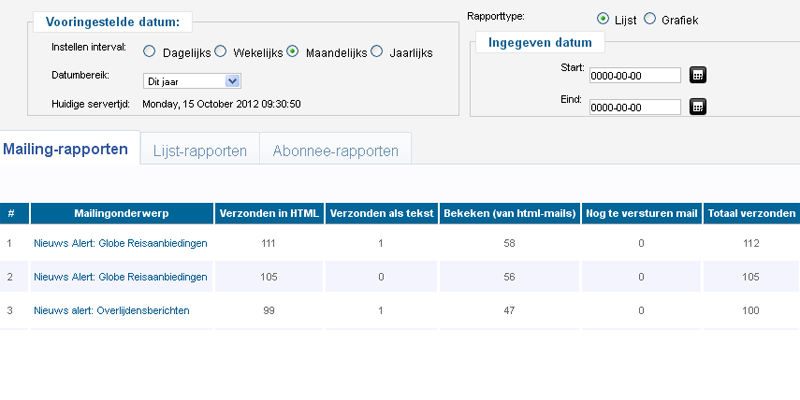Switch to the Abonnee-rapporten tab

pos(336,151)
